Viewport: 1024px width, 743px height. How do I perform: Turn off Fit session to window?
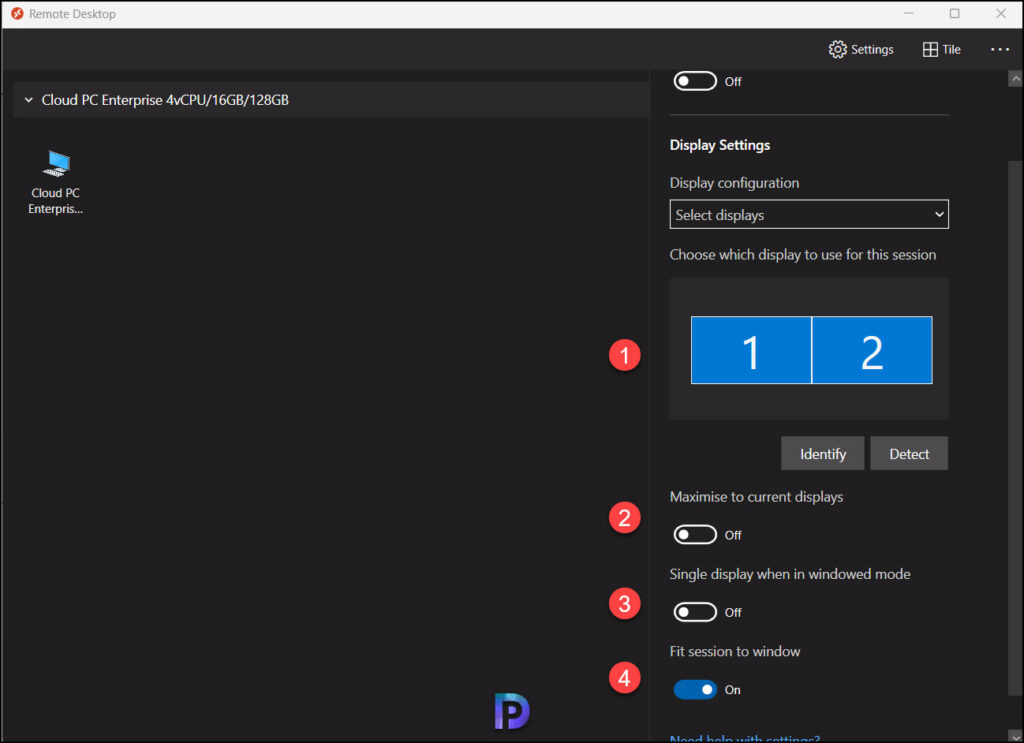click(695, 689)
